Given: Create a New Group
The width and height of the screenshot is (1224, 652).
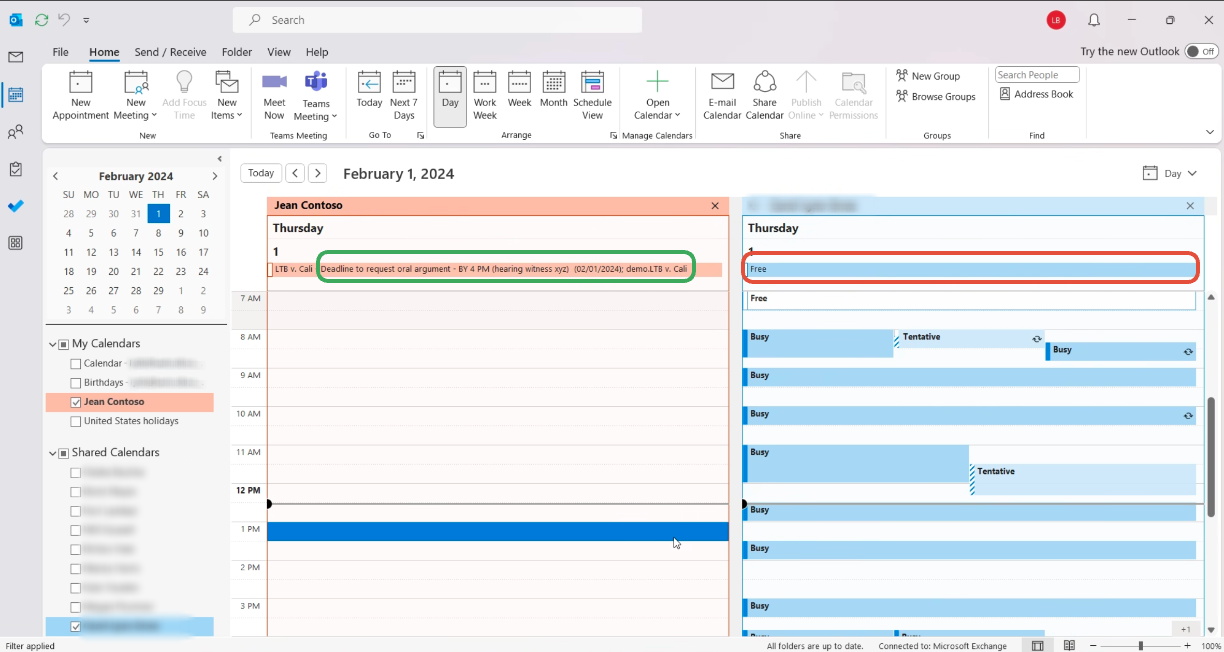Looking at the screenshot, I should (x=928, y=76).
